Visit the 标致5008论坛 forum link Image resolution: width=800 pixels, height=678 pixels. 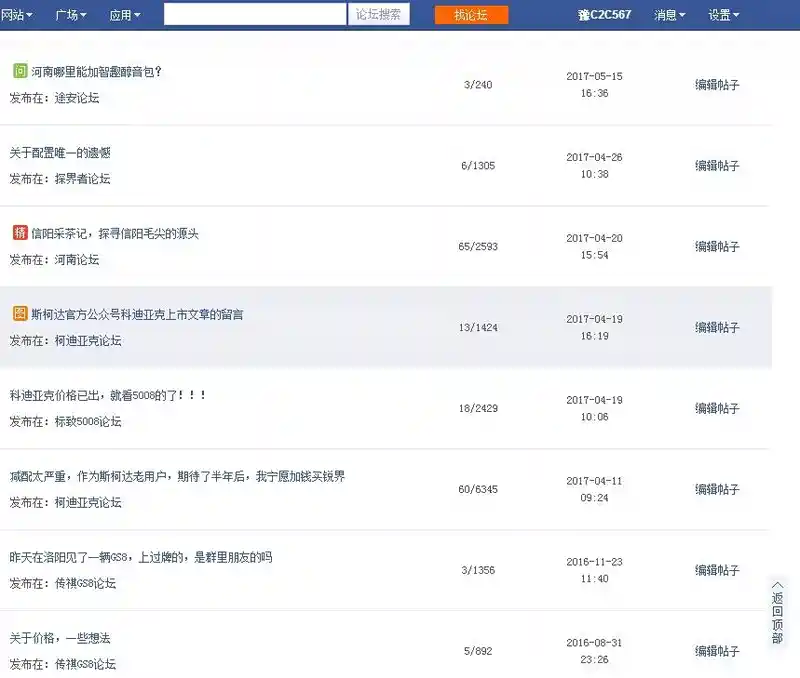88,422
